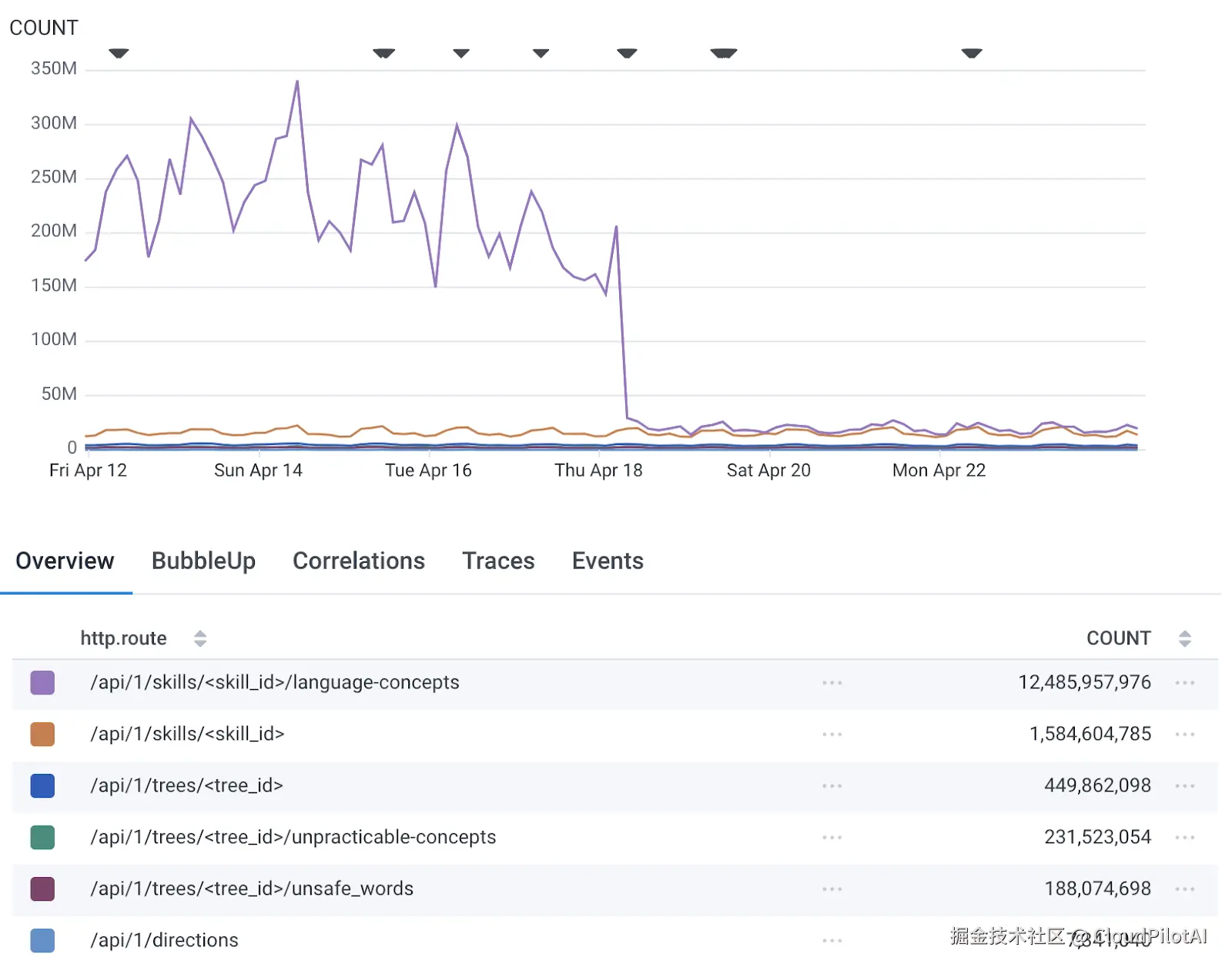Click middle ellipsis in unsafe_words row

832,889
